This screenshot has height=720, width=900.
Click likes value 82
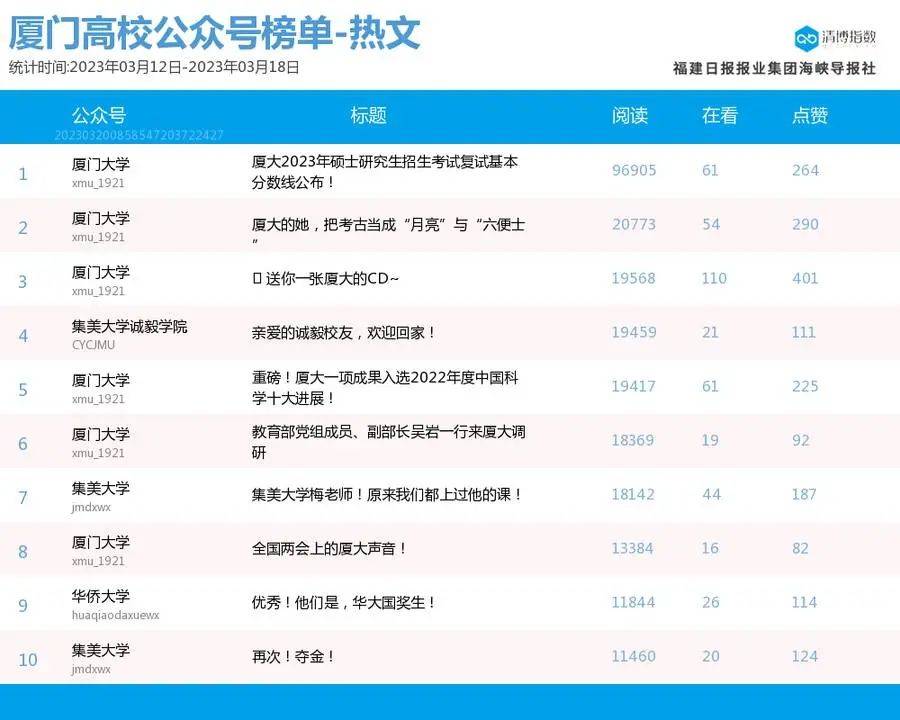pyautogui.click(x=800, y=548)
